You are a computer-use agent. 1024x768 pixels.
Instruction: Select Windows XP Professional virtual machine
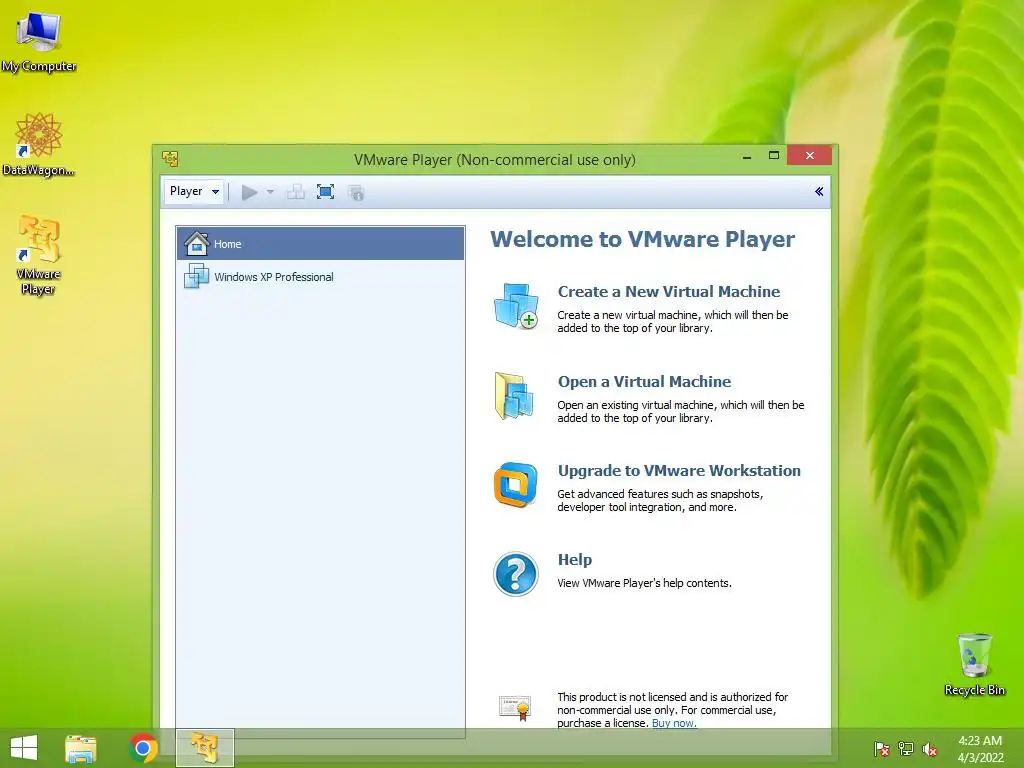(x=321, y=277)
